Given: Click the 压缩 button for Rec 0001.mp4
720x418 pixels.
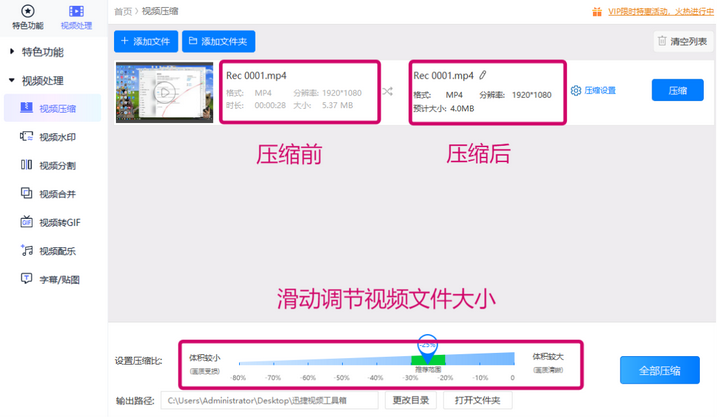Looking at the screenshot, I should 677,90.
